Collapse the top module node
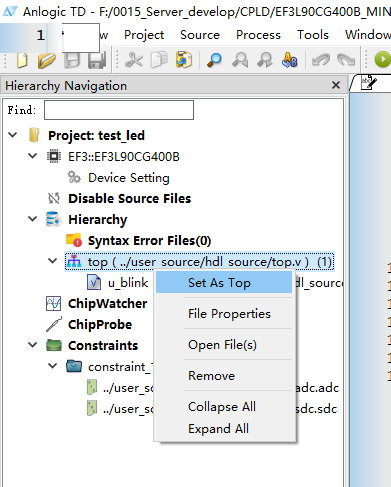 (53, 261)
